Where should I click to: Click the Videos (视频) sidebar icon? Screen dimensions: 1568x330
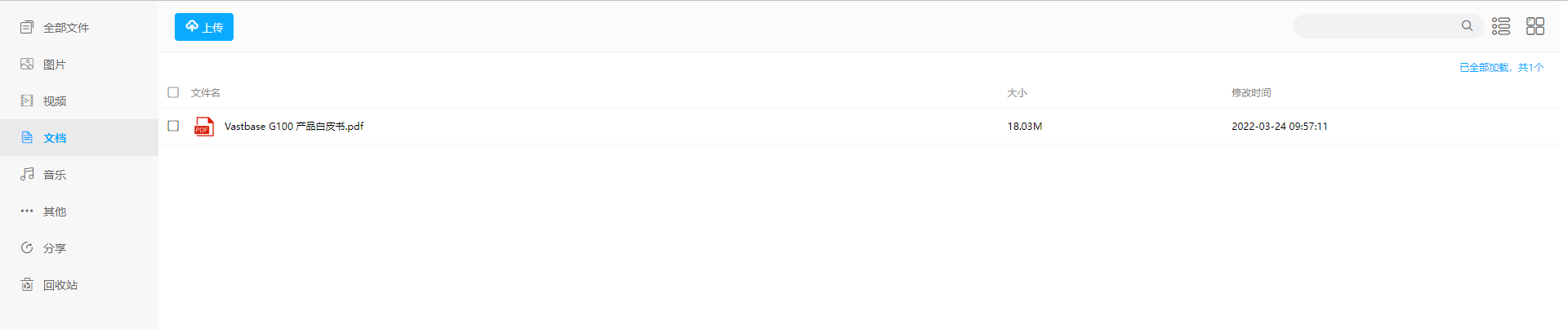tap(27, 100)
